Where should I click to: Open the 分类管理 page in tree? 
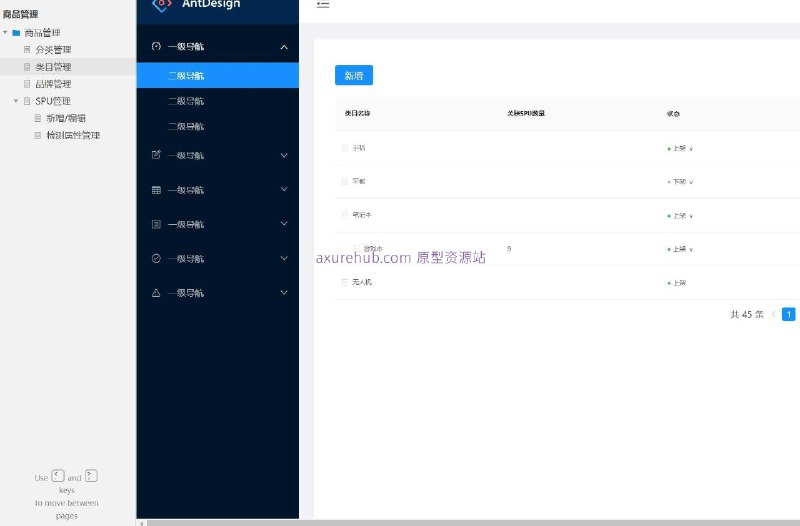coord(53,49)
